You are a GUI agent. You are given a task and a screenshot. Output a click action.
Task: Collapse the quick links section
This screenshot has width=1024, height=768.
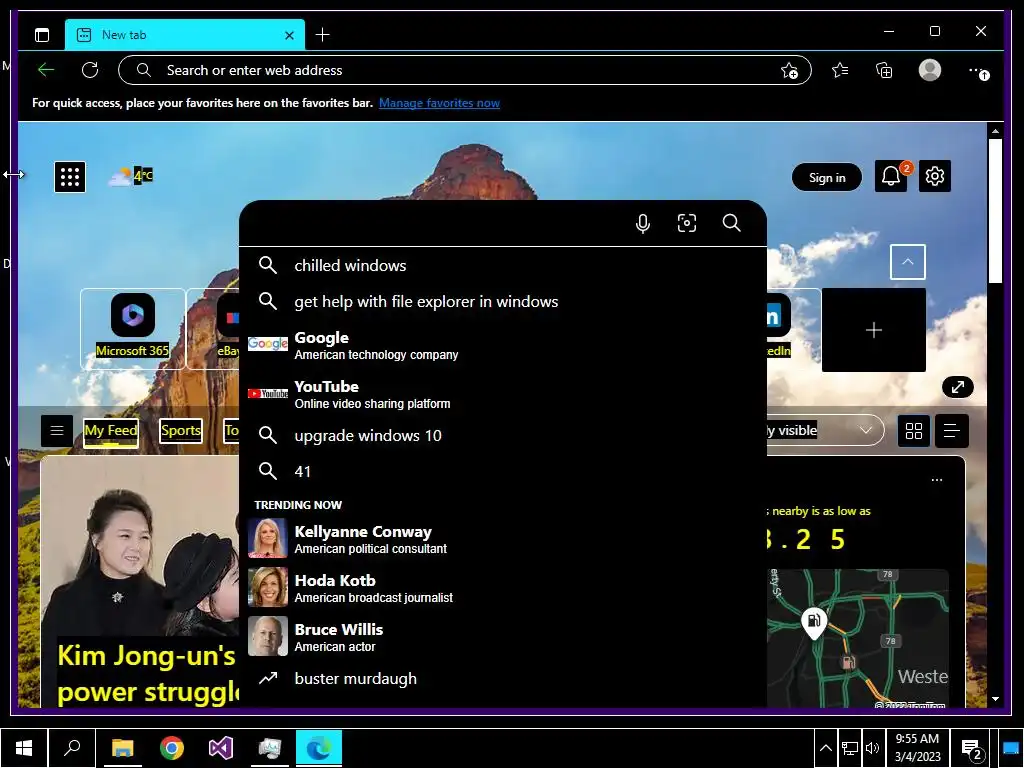(907, 262)
